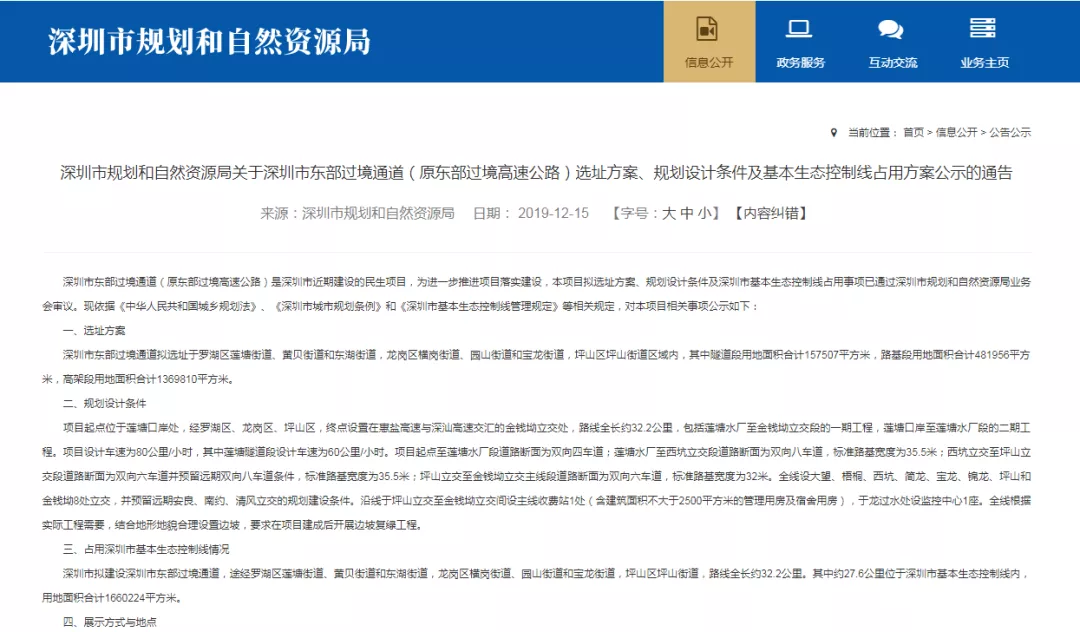Set font size to 小
This screenshot has height=632, width=1080.
tap(706, 213)
